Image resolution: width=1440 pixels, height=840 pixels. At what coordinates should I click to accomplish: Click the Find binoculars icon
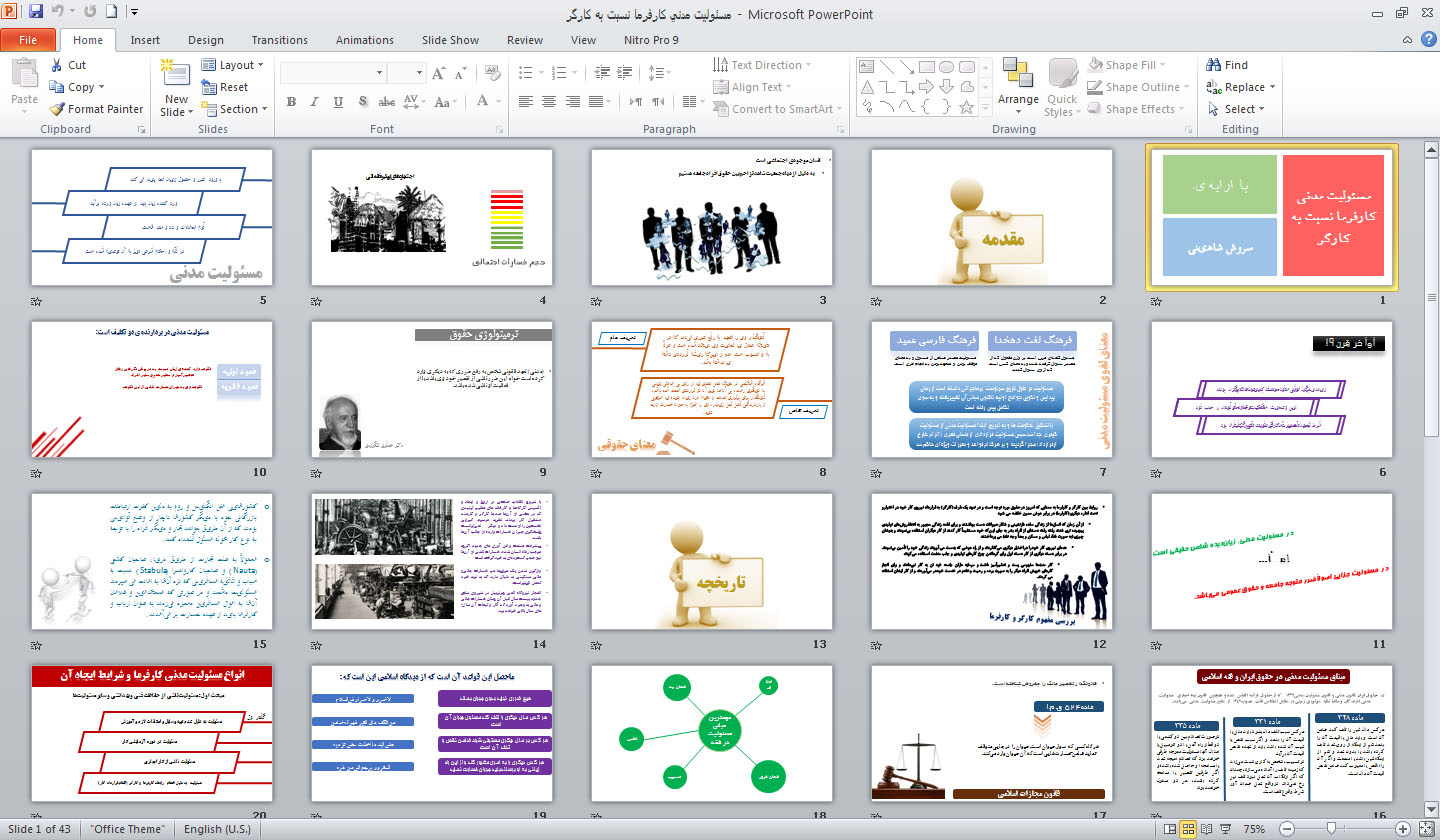(1214, 65)
